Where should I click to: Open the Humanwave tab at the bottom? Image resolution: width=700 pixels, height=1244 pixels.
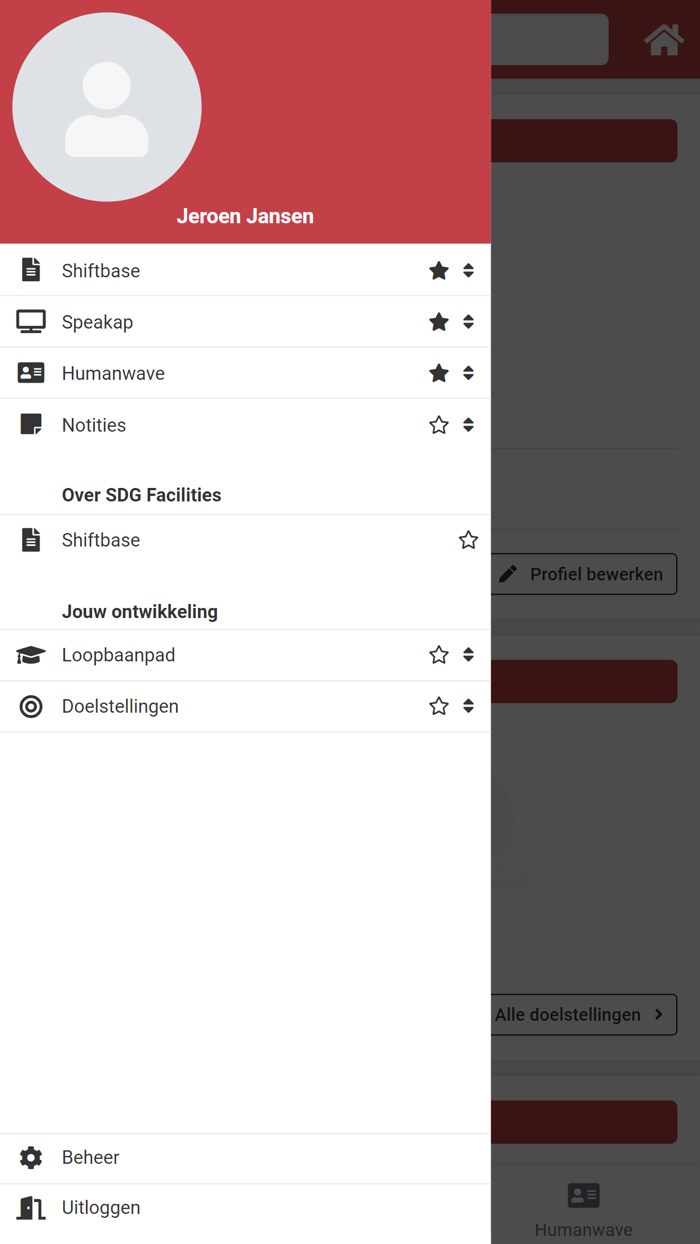[x=583, y=1205]
